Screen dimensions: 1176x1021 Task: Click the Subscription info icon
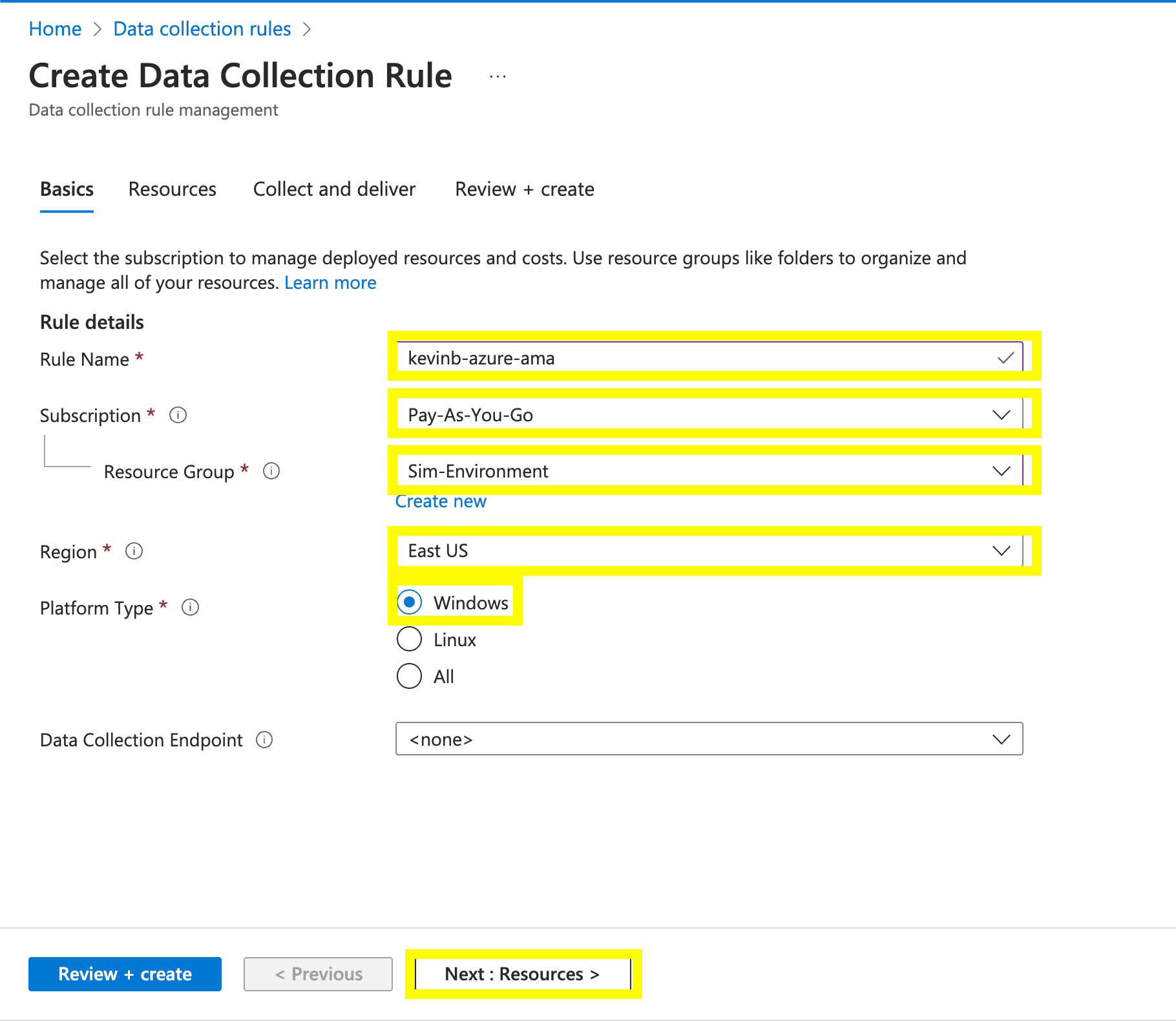(x=178, y=415)
